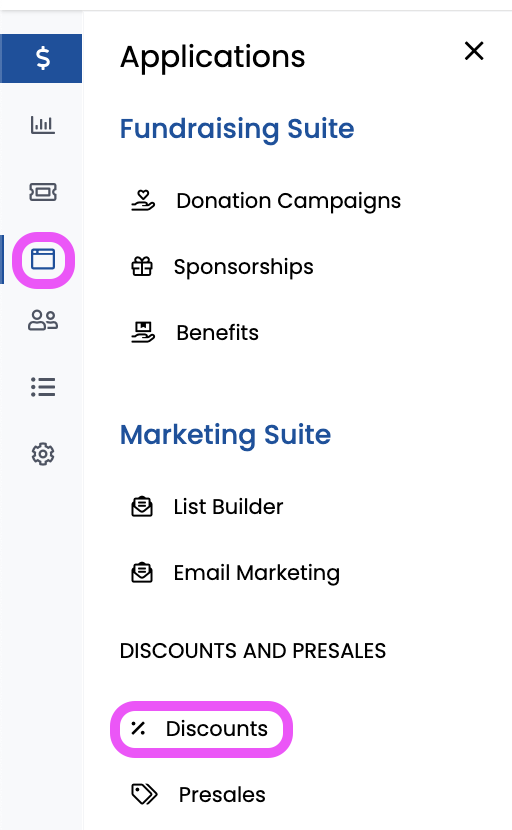Open the bar chart reports icon
This screenshot has height=830, width=512.
43,125
